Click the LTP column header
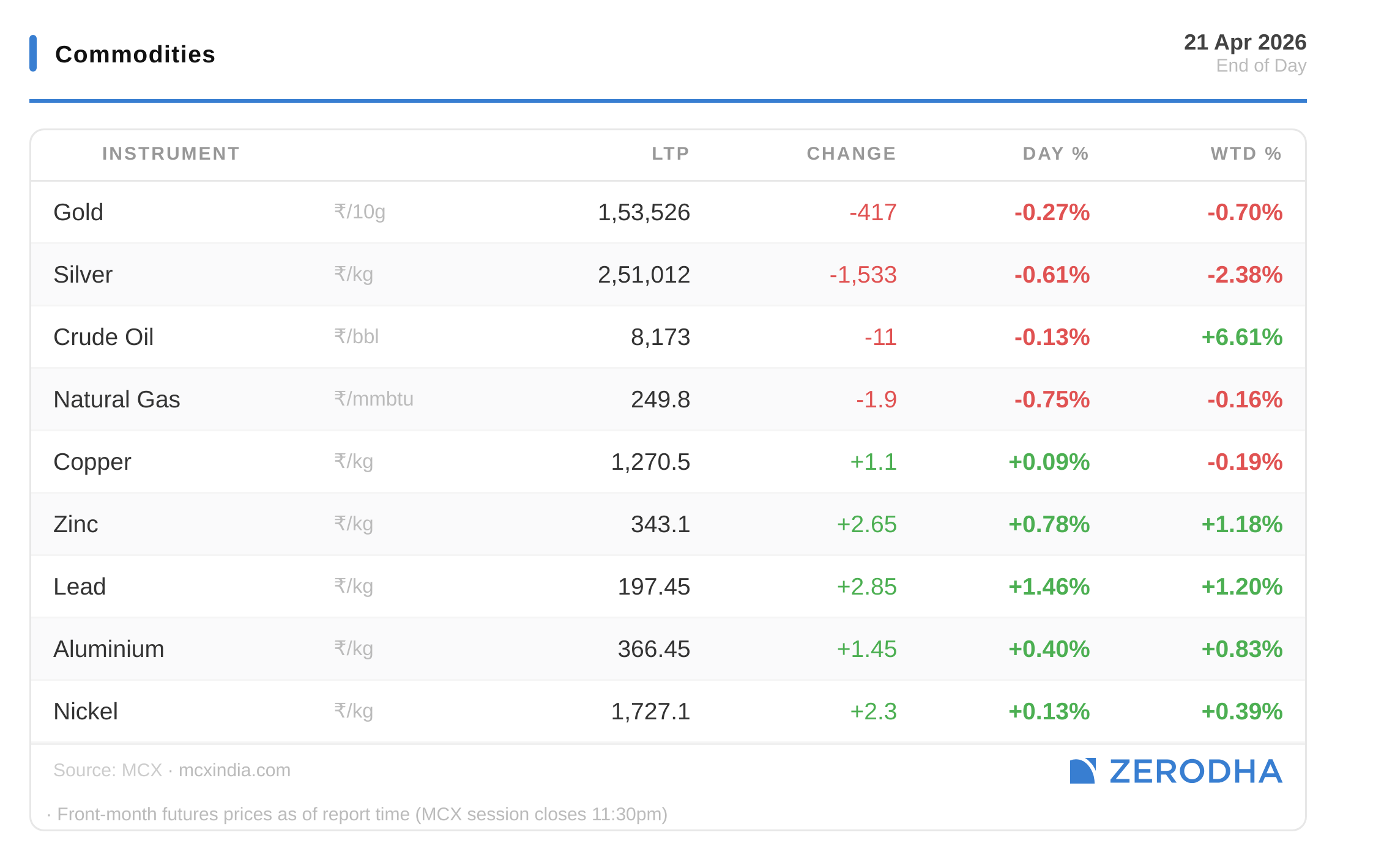1395x868 pixels. click(x=671, y=154)
